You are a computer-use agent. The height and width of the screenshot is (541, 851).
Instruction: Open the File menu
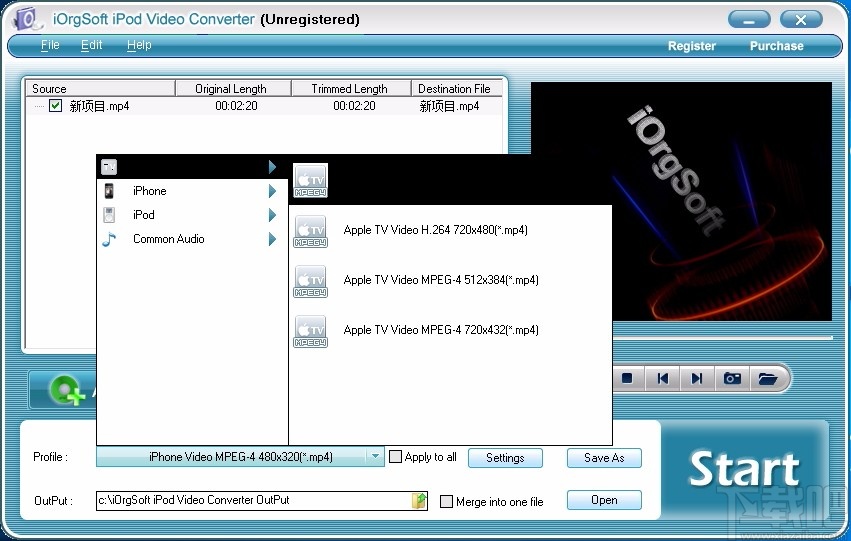click(50, 45)
